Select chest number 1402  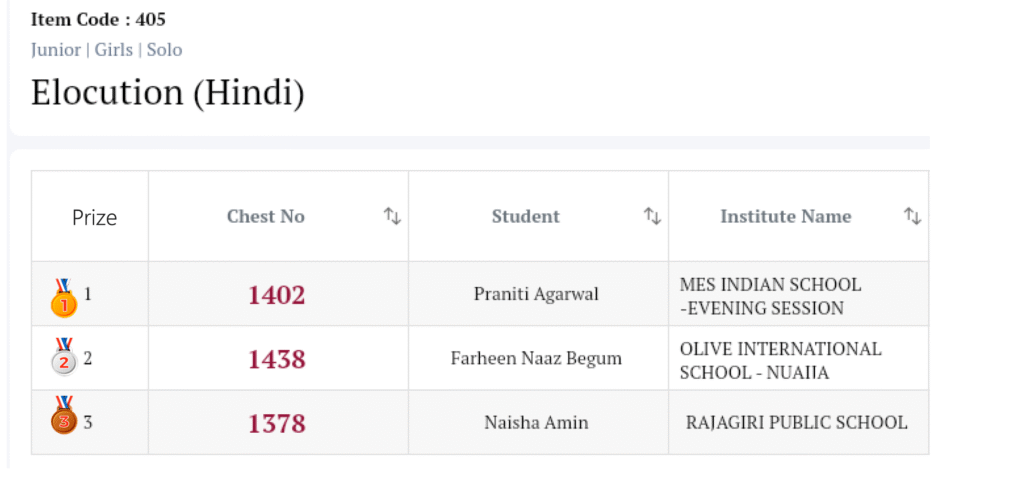[x=277, y=295]
